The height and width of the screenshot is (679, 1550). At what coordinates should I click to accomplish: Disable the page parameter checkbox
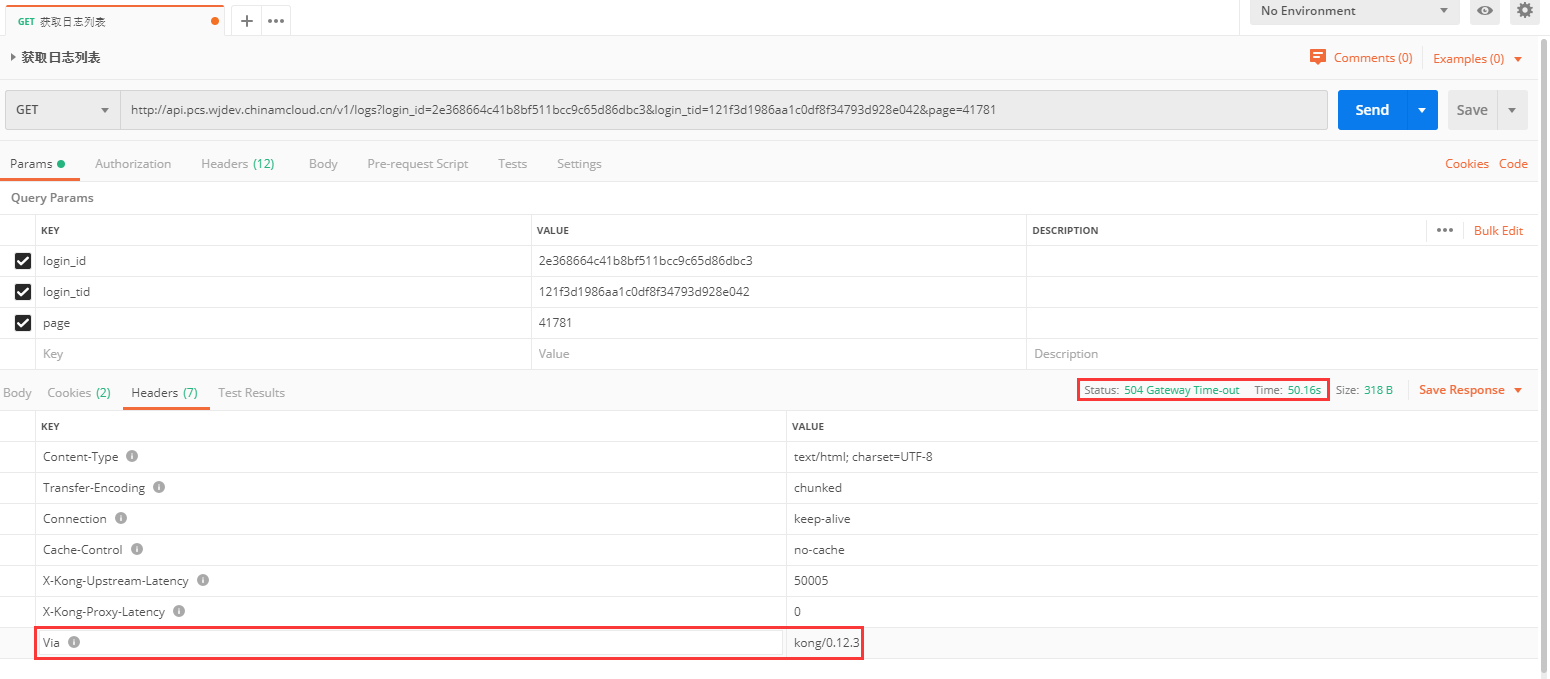coord(23,323)
